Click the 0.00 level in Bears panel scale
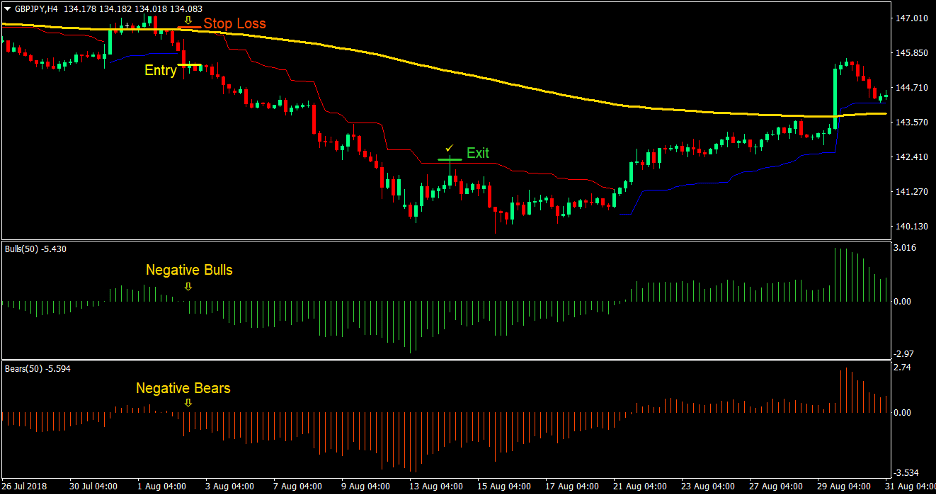Viewport: 936px width, 494px height. tap(903, 412)
